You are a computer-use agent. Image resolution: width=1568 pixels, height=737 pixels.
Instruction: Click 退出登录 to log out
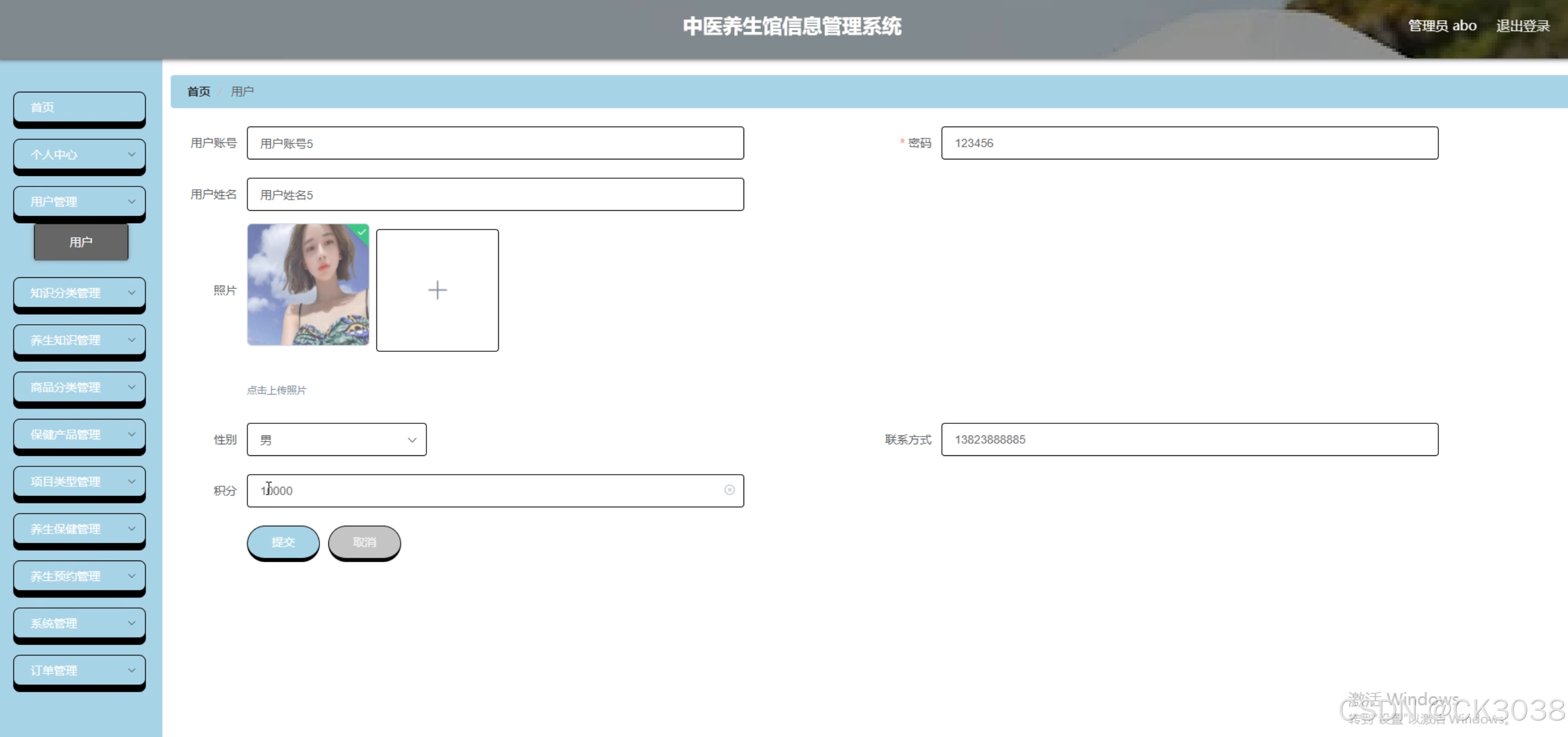click(x=1523, y=25)
